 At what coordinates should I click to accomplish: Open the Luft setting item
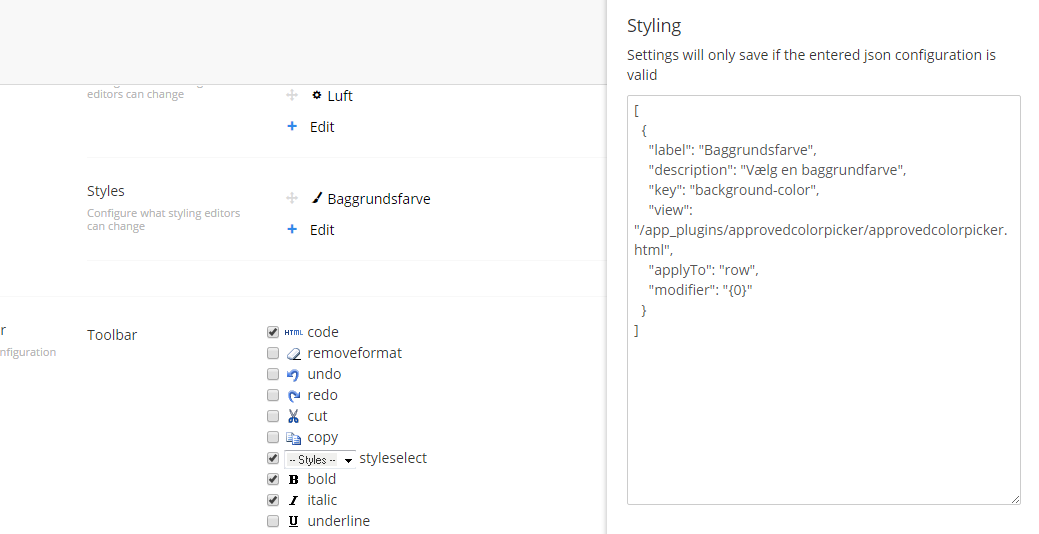click(340, 96)
